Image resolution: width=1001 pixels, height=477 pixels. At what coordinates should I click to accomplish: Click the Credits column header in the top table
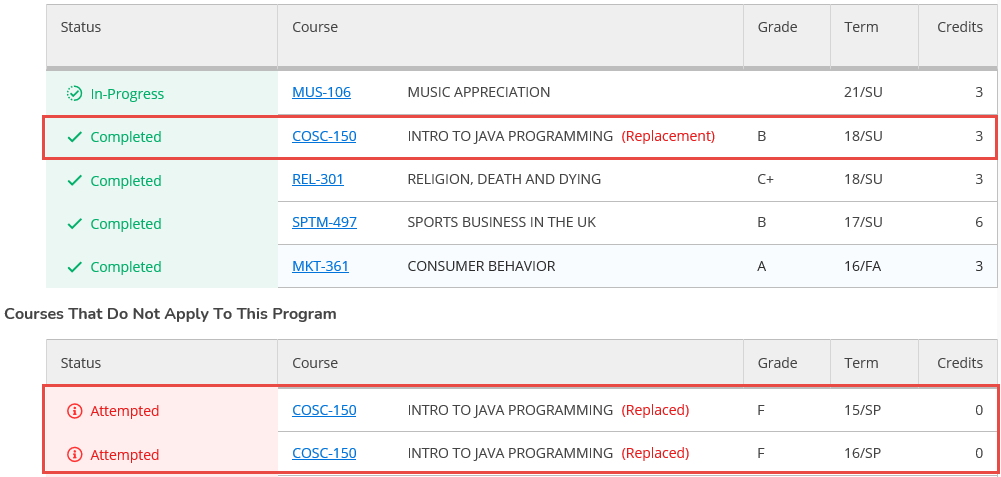click(x=959, y=27)
